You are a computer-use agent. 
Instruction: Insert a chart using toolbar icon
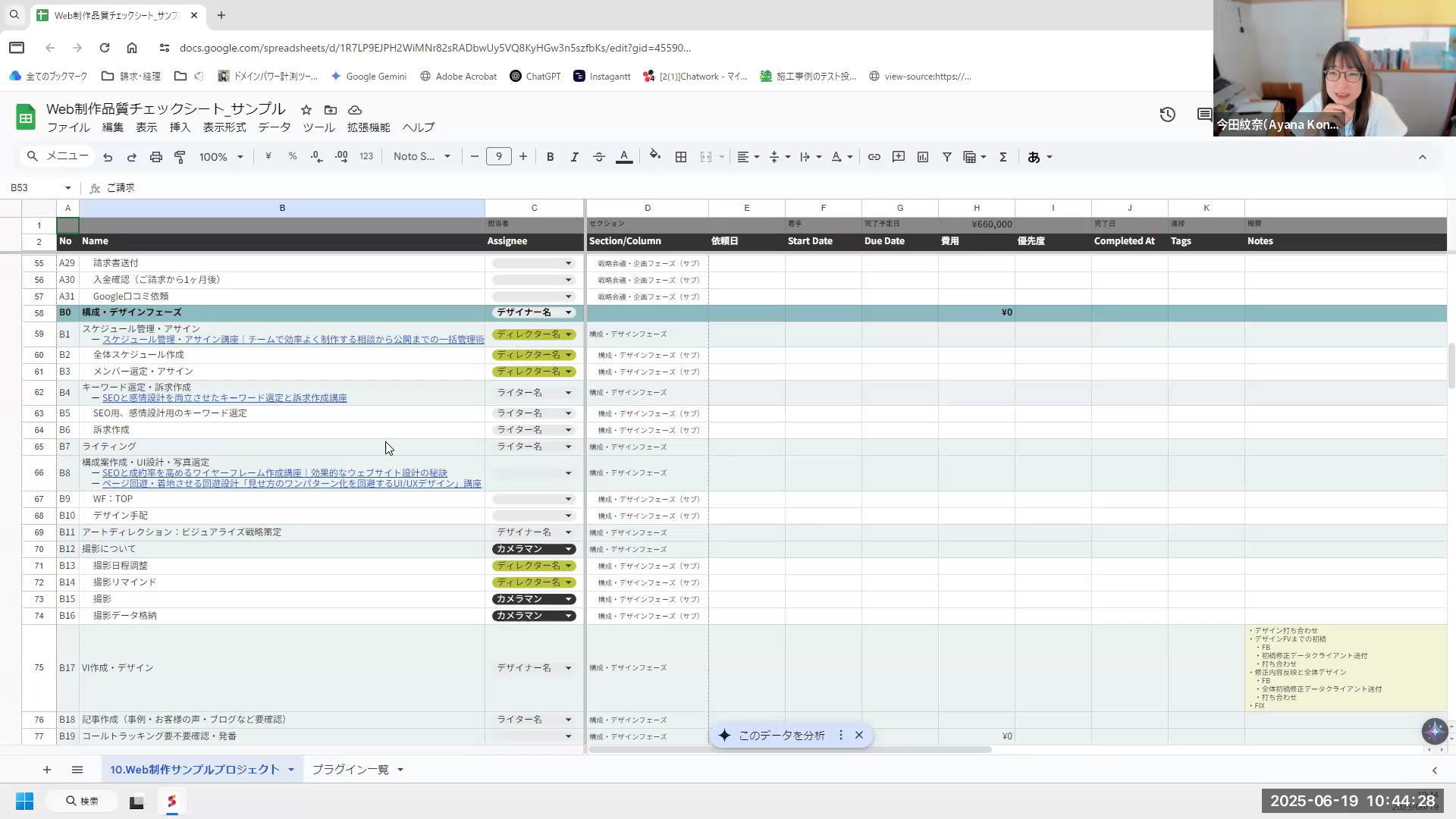tap(922, 157)
